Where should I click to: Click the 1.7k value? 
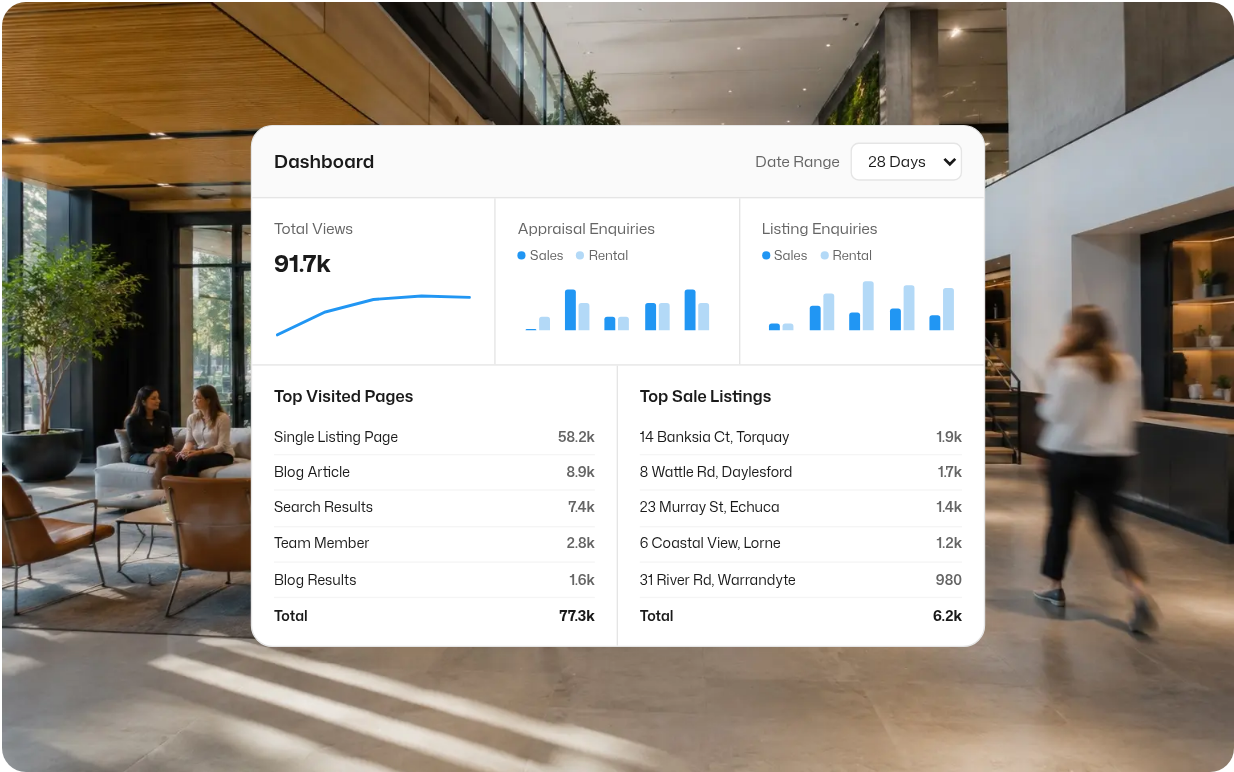point(950,472)
